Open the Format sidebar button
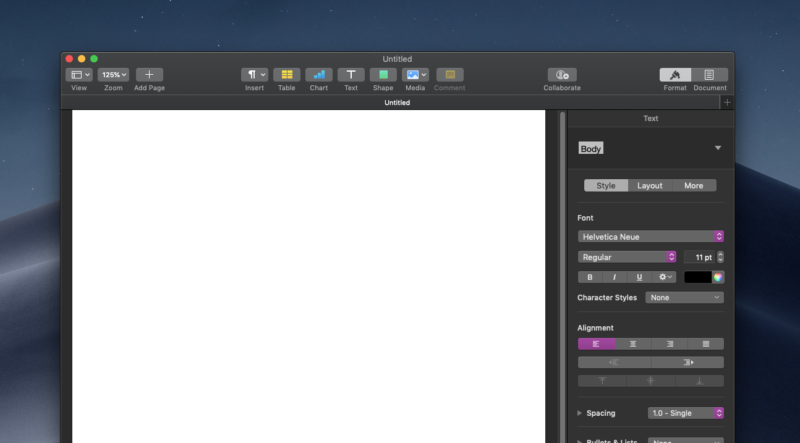 (x=675, y=75)
